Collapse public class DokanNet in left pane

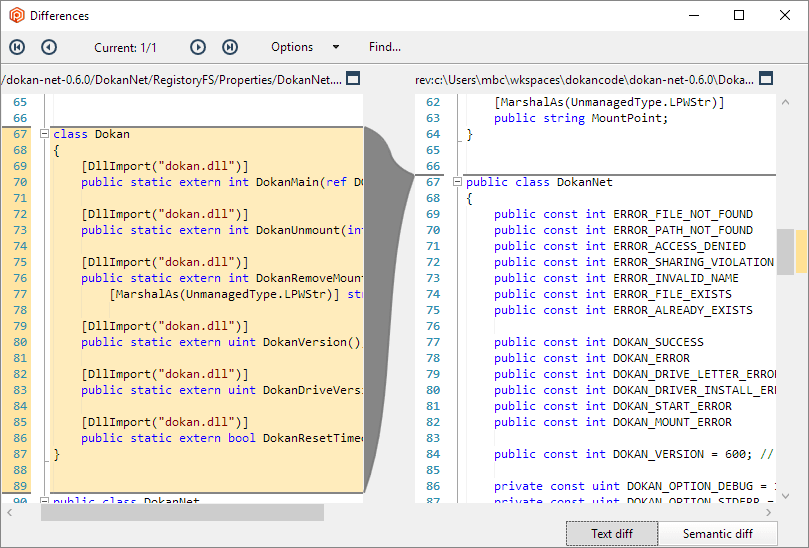(44, 500)
